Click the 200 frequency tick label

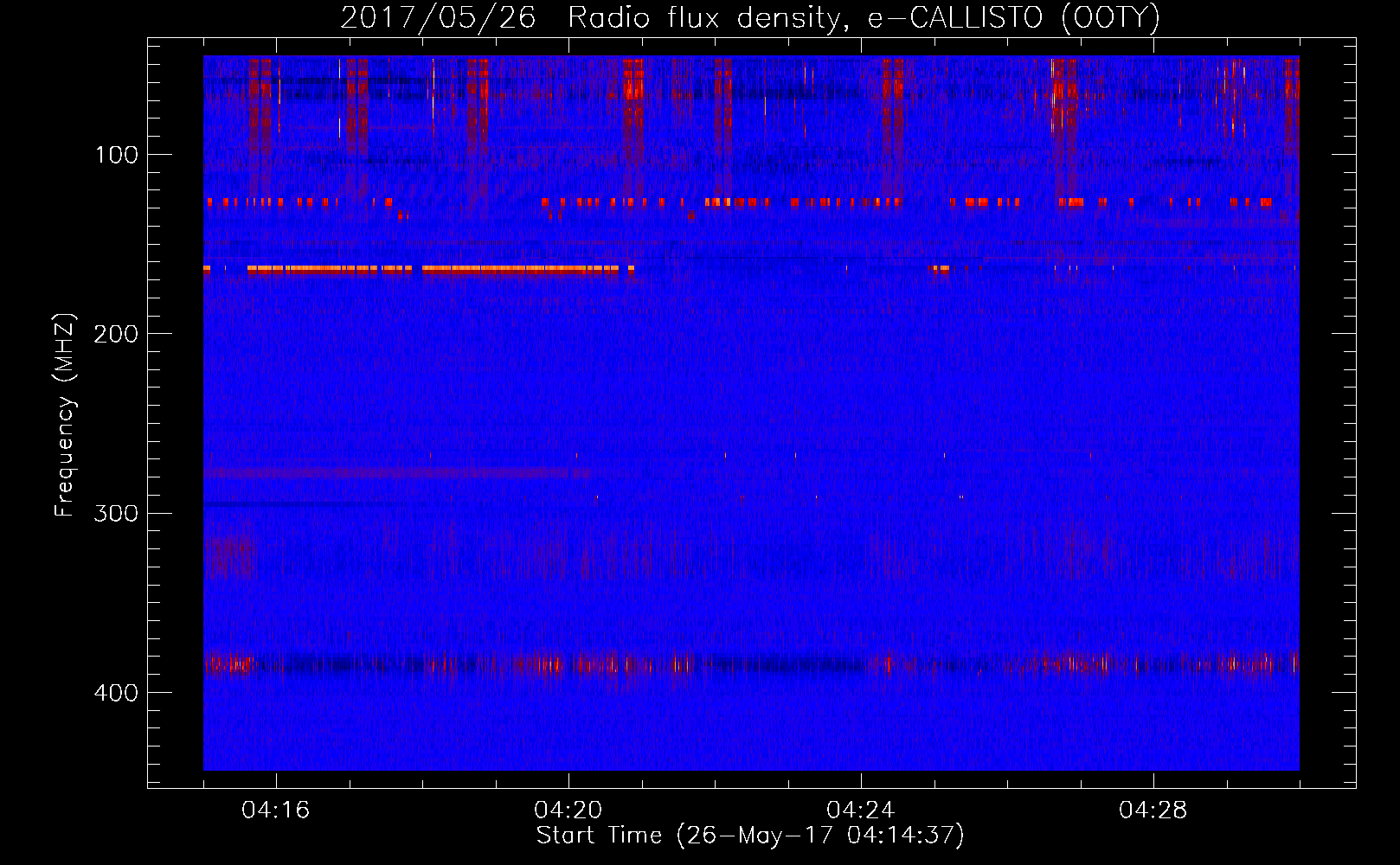coord(116,334)
